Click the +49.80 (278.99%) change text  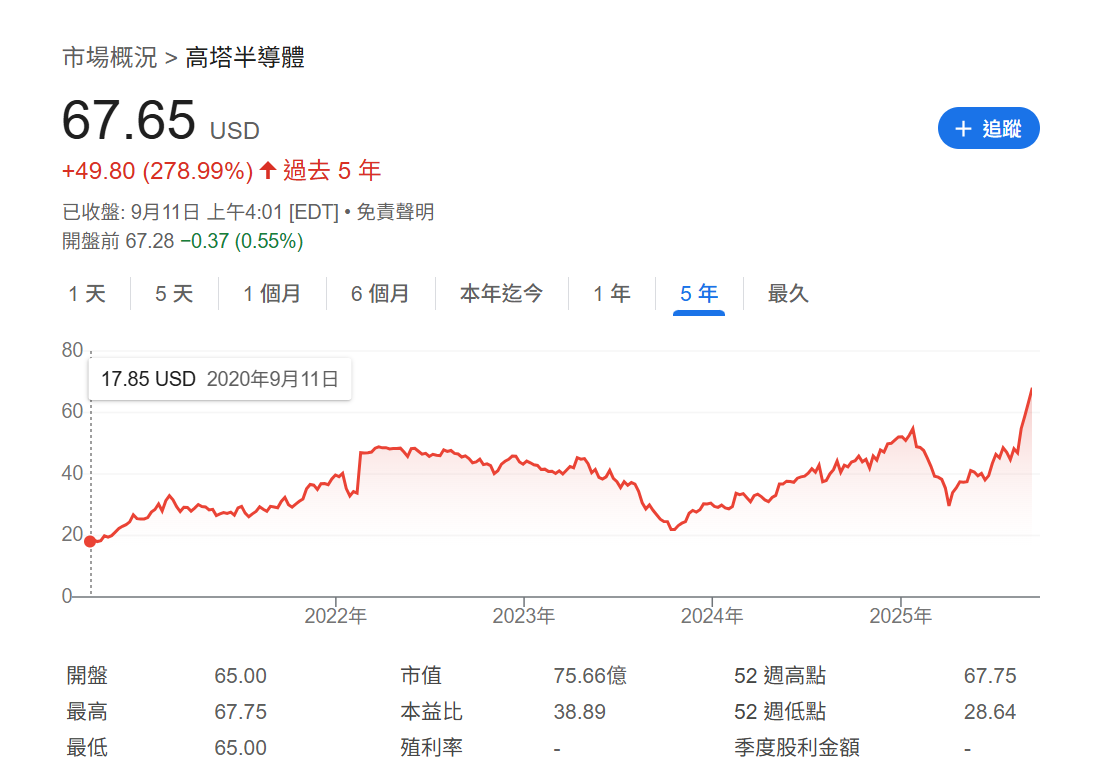tap(157, 171)
